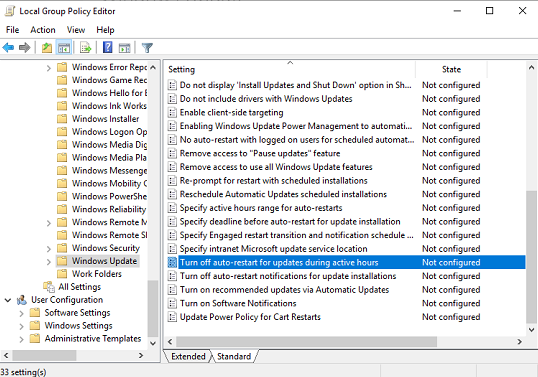Image resolution: width=538 pixels, height=377 pixels.
Task: Click the User Configuration node icon
Action: pos(22,300)
